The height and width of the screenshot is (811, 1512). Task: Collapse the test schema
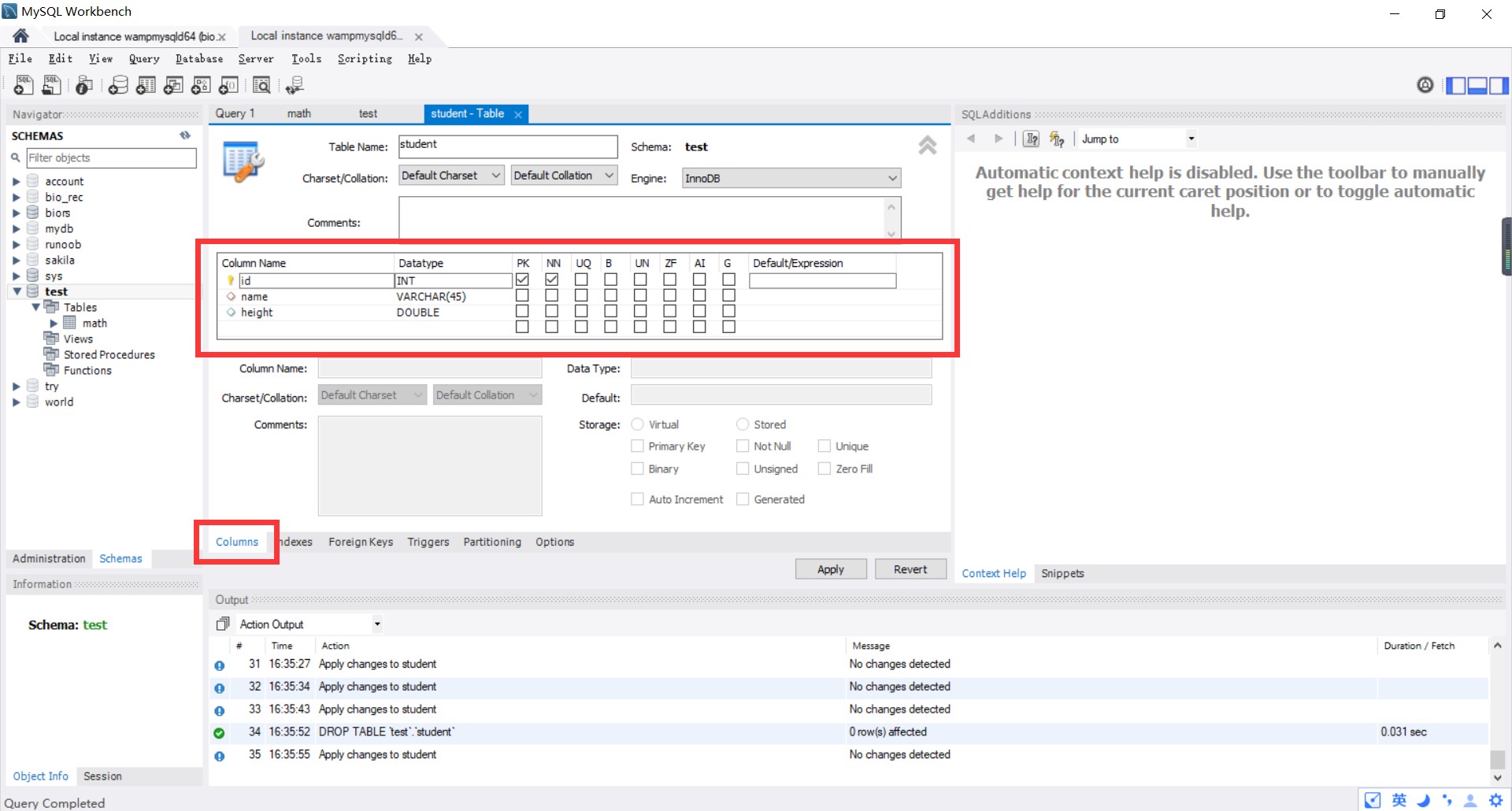pos(17,291)
